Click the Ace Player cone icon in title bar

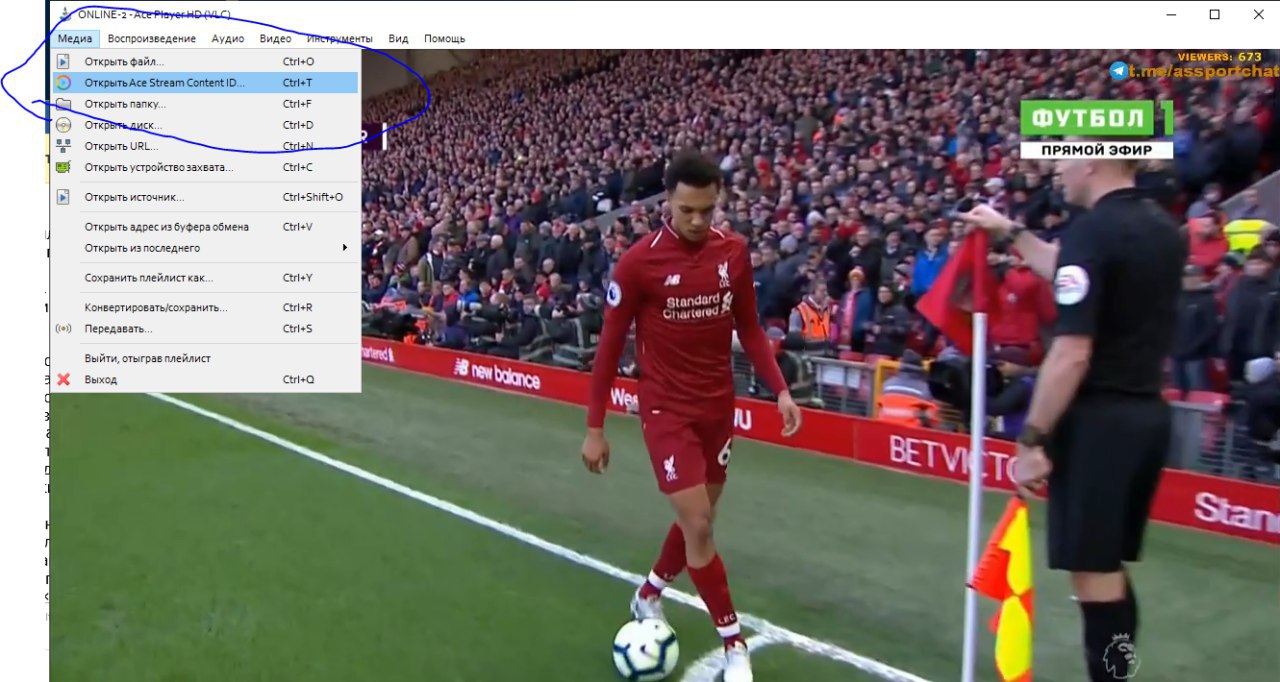(x=65, y=14)
